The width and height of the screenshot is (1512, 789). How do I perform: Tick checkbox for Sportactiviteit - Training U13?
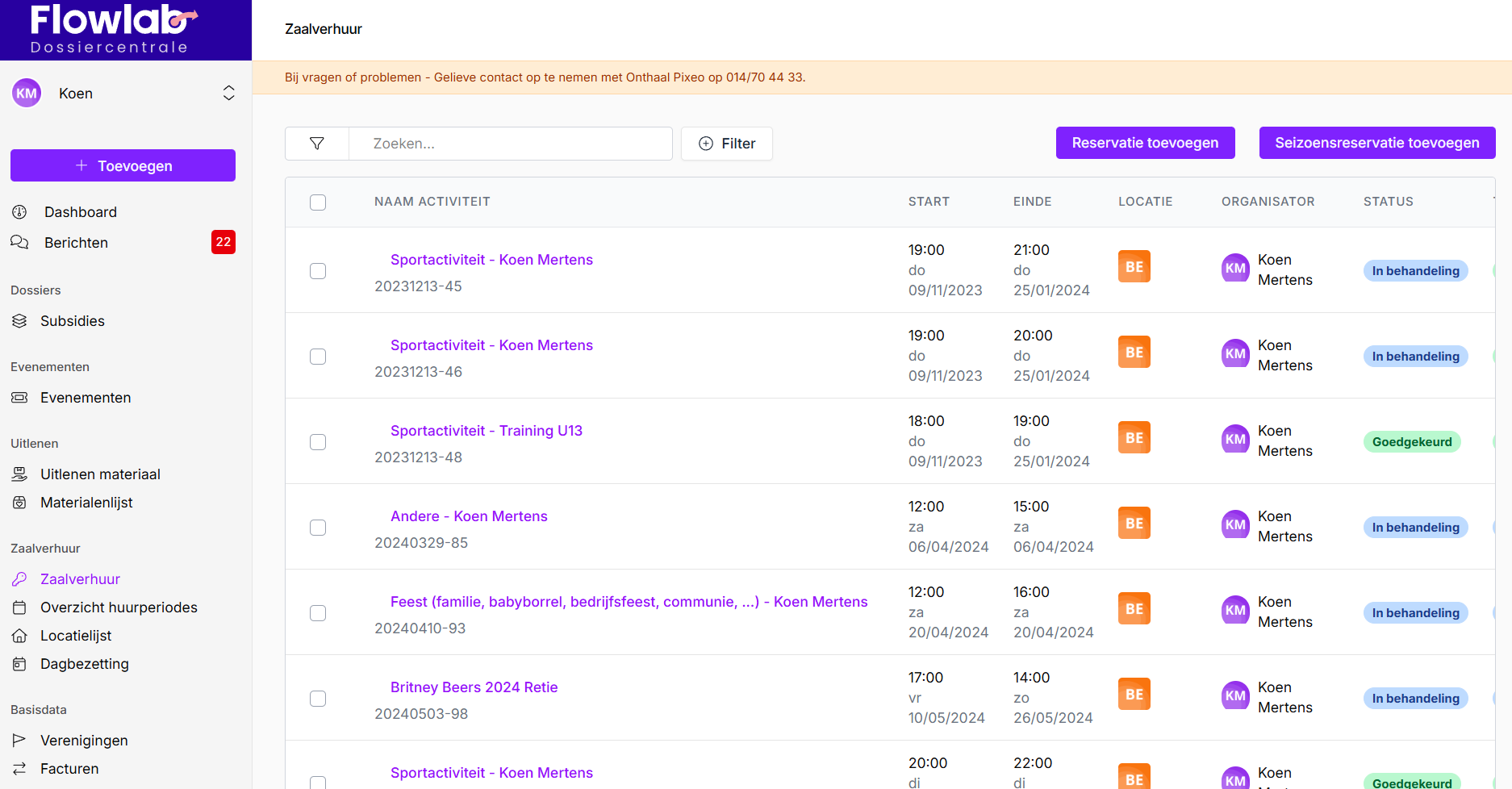[318, 442]
